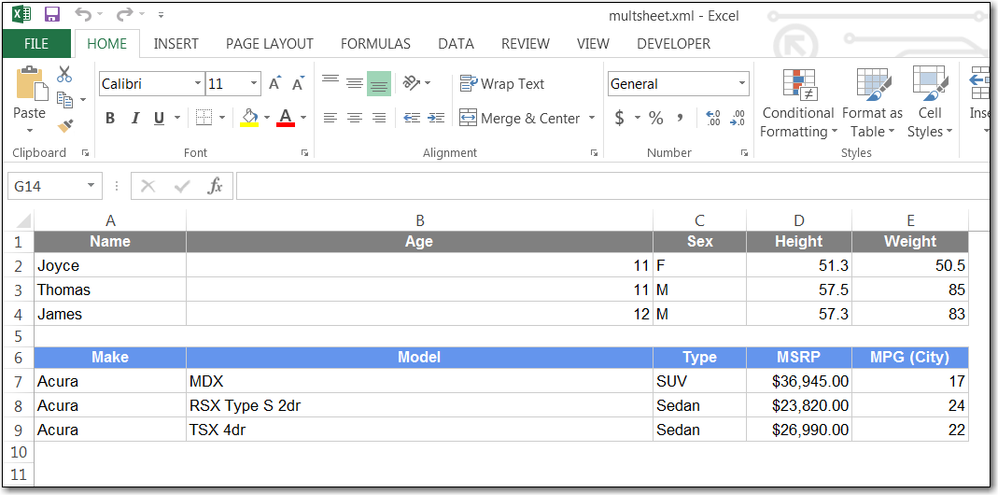Screen dimensions: 998x495
Task: Switch to the FORMULAS ribbon tab
Action: pos(375,44)
